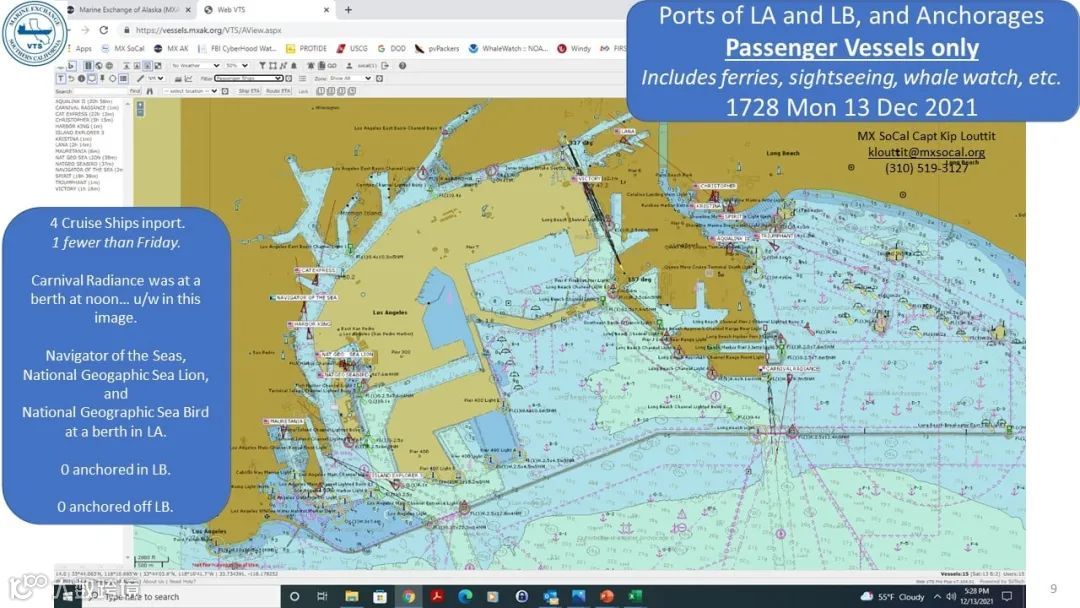This screenshot has height=608, width=1080.
Task: Open the WhaleWatch NOAA bookmark
Action: coord(509,48)
